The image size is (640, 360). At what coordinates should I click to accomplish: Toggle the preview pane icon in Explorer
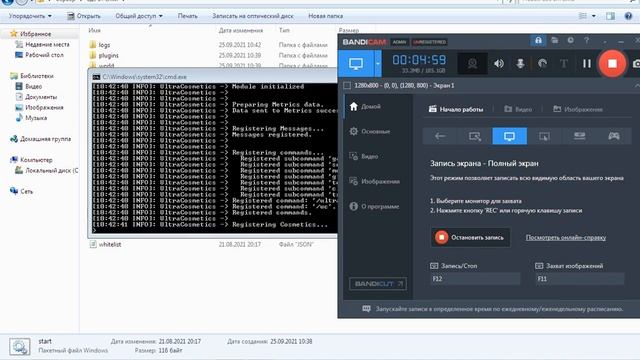click(610, 16)
